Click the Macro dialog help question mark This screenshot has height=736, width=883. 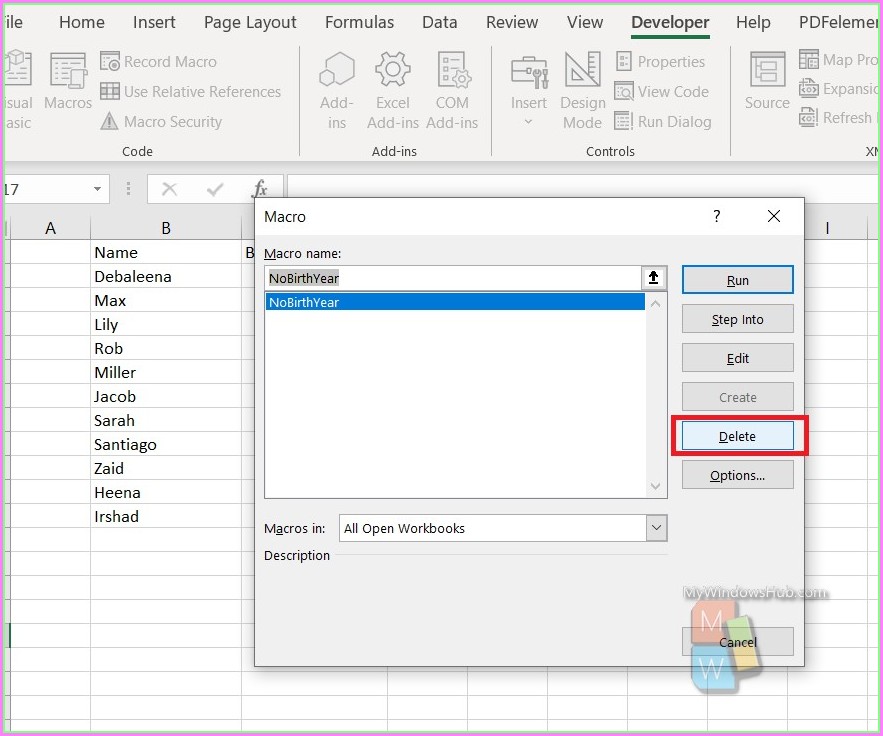[716, 216]
